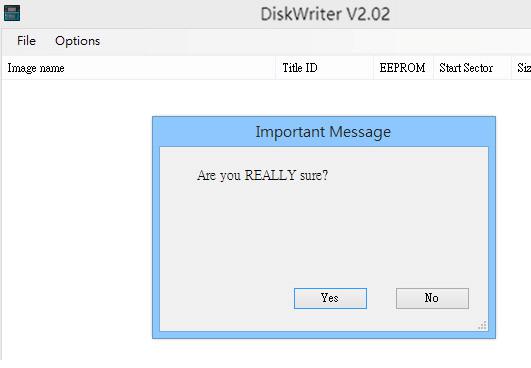
Task: Confirm with the Yes button
Action: coord(330,298)
